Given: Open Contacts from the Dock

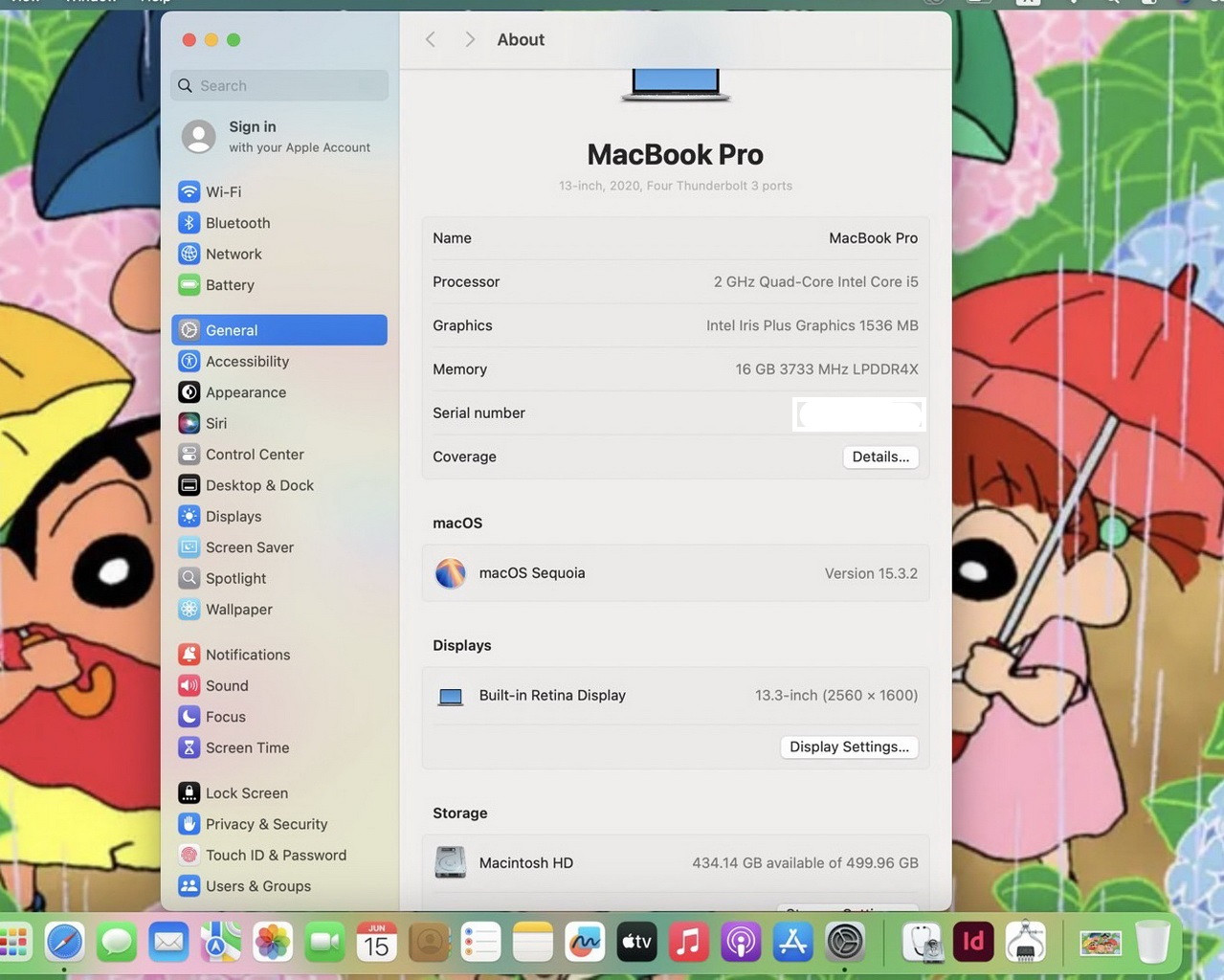Looking at the screenshot, I should (x=429, y=943).
